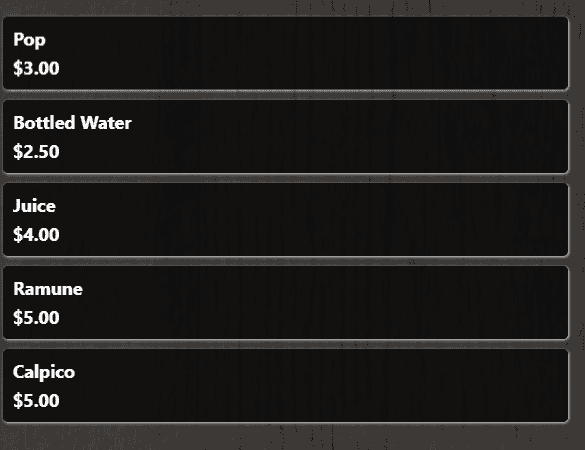585x450 pixels.
Task: Click the $3.00 price under Pop
Action: [36, 68]
